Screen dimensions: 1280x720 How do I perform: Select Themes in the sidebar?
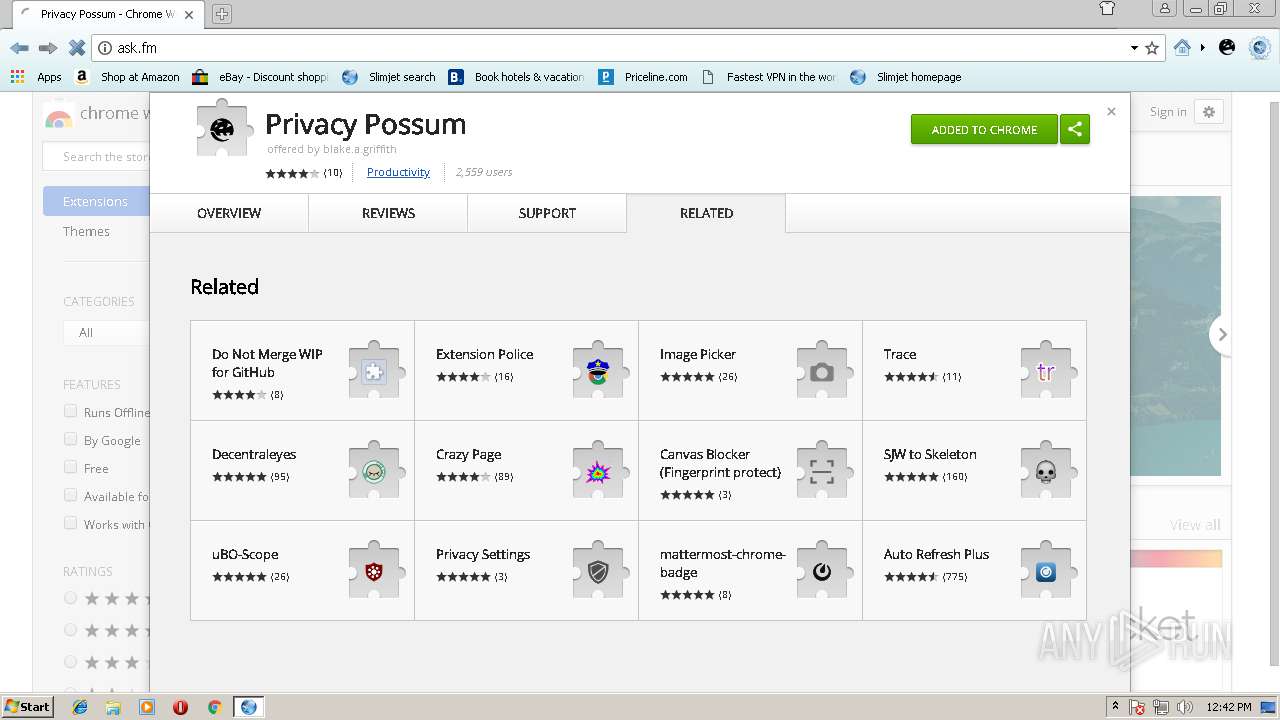(x=86, y=231)
